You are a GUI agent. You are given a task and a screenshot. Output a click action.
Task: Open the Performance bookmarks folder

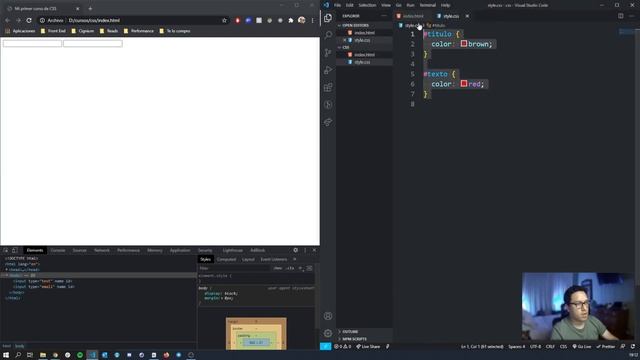139,31
